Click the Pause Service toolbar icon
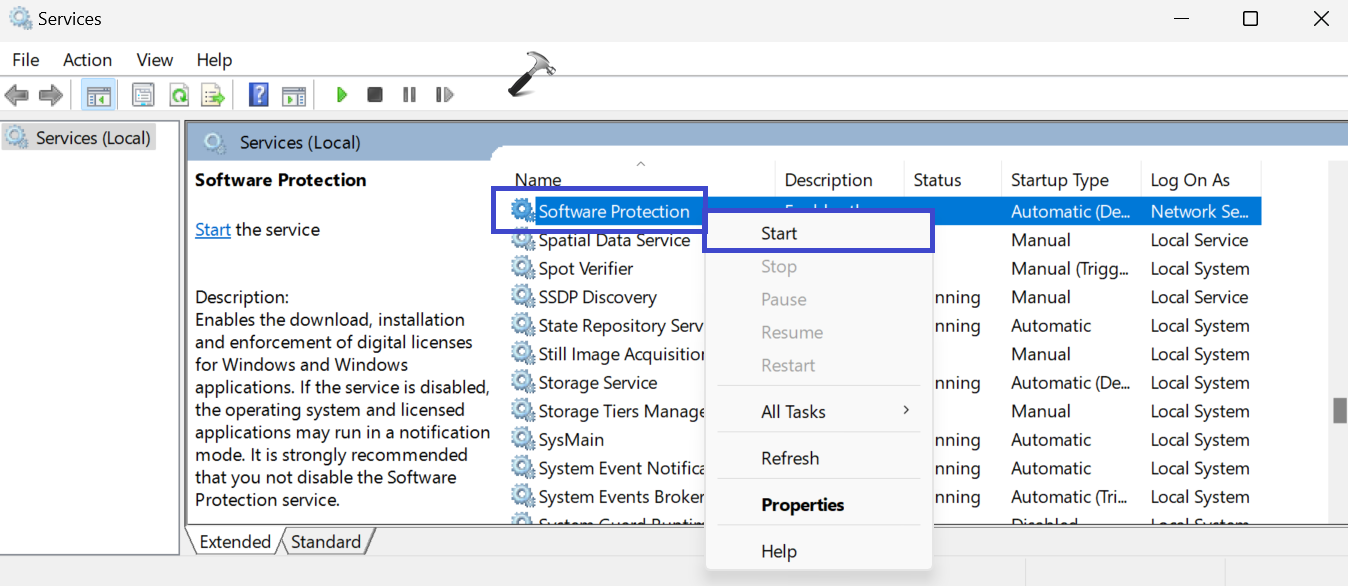The width and height of the screenshot is (1348, 586). tap(409, 95)
